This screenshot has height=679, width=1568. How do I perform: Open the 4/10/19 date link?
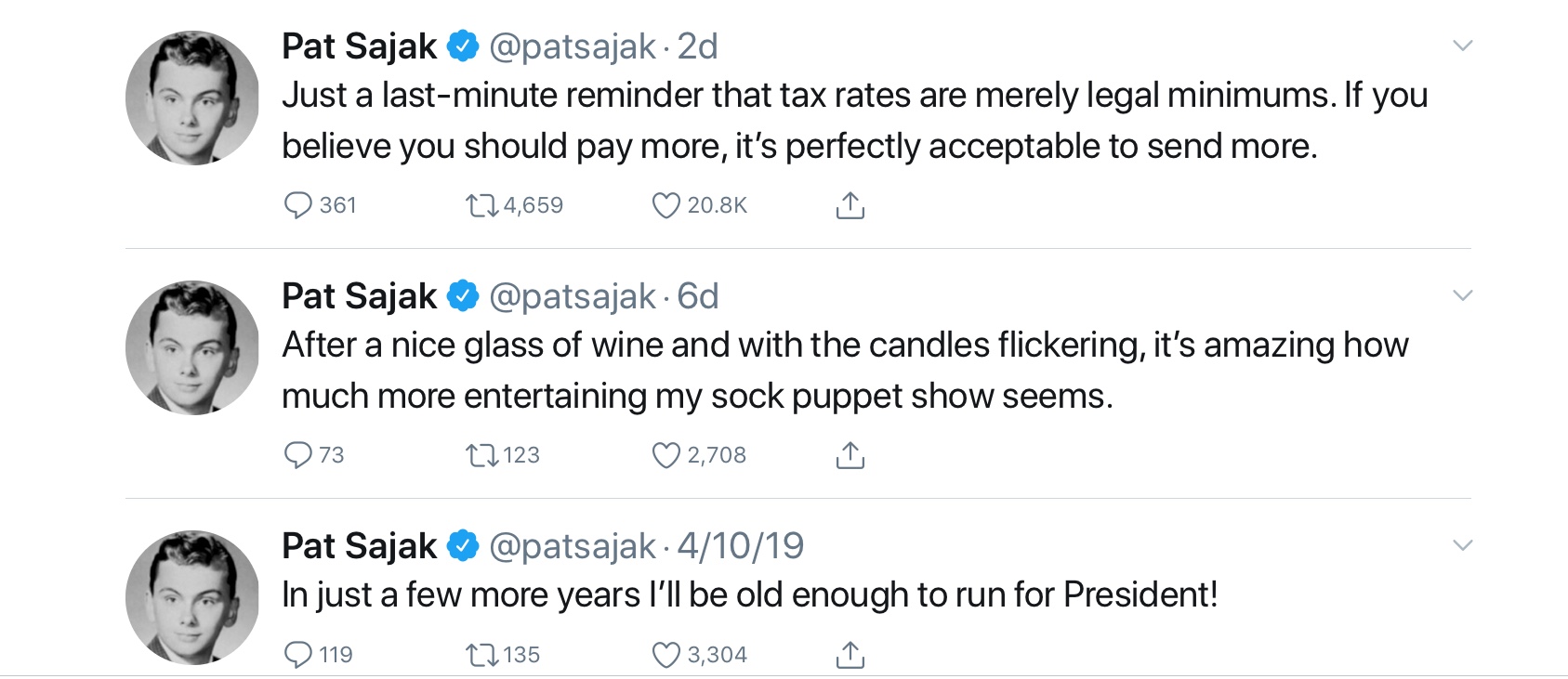point(740,546)
